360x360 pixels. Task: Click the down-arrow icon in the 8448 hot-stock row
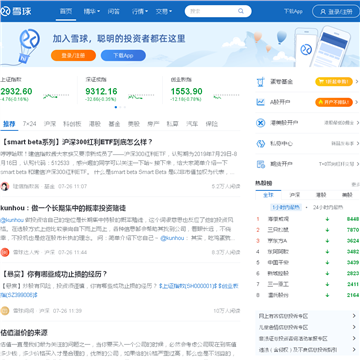327,219
